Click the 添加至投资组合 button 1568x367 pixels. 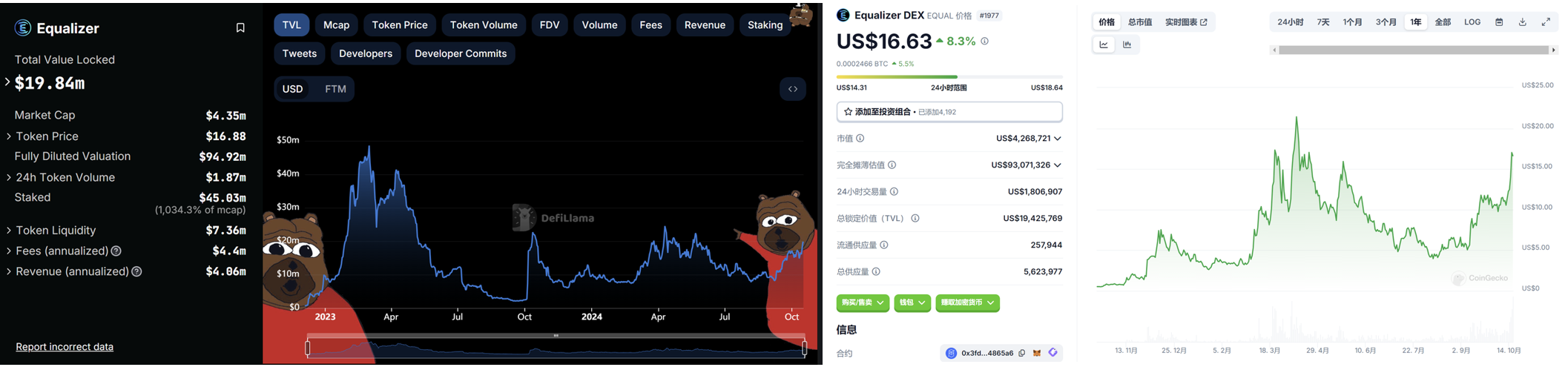[949, 112]
